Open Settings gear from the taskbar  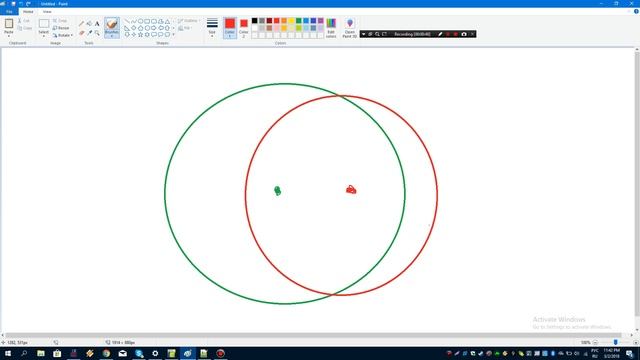pyautogui.click(x=155, y=353)
